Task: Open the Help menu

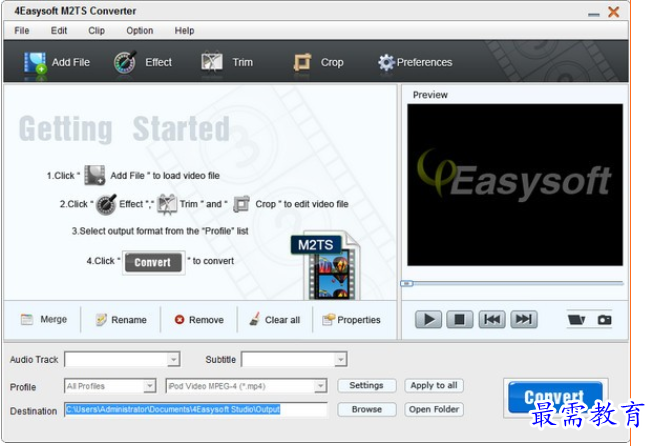Action: pos(184,30)
